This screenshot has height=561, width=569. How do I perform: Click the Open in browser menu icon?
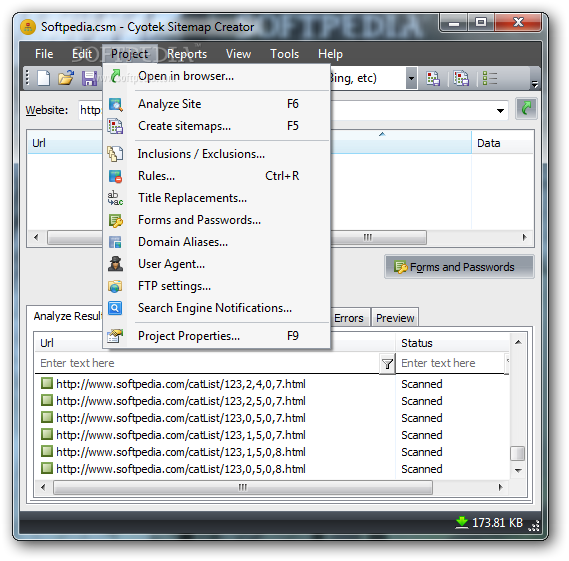click(115, 76)
